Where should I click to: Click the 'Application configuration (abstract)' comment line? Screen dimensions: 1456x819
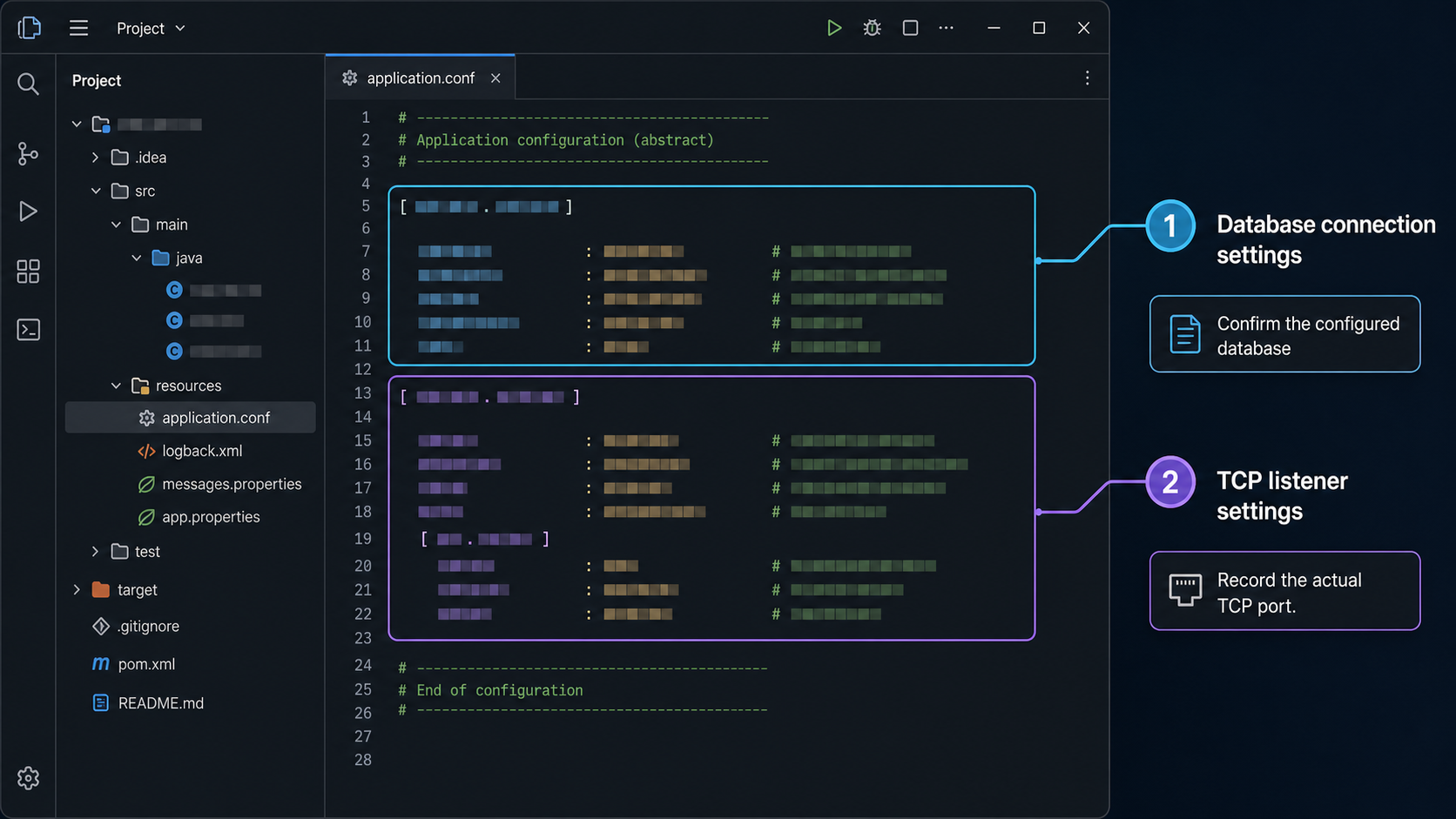click(556, 140)
